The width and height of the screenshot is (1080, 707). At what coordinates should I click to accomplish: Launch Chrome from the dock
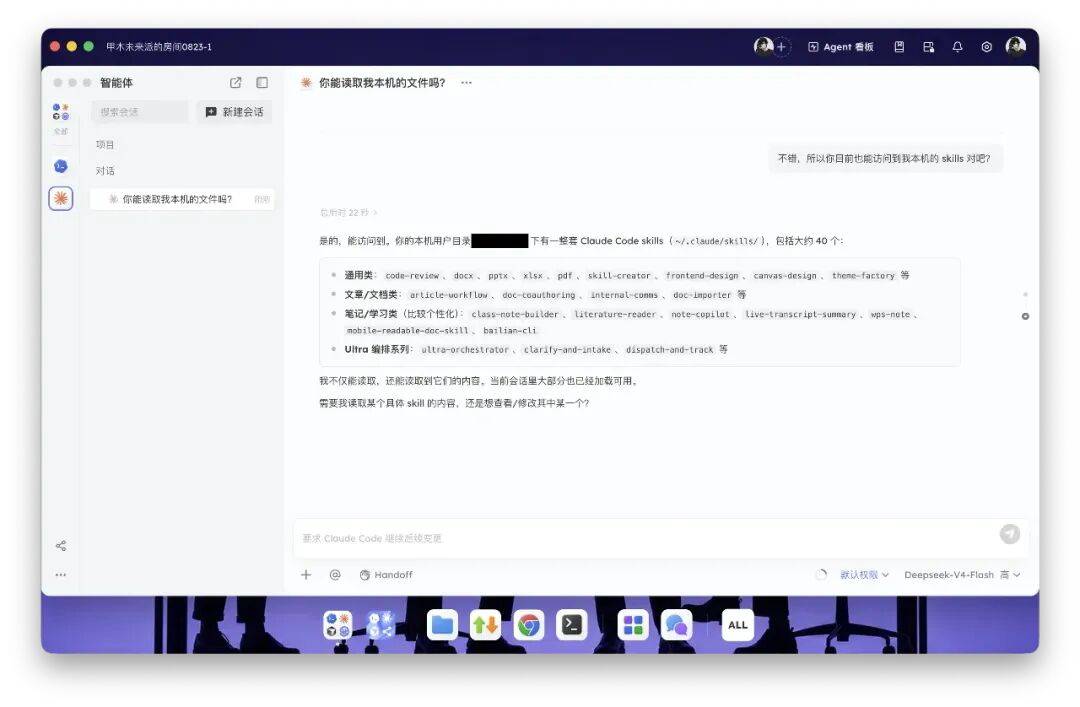[529, 625]
